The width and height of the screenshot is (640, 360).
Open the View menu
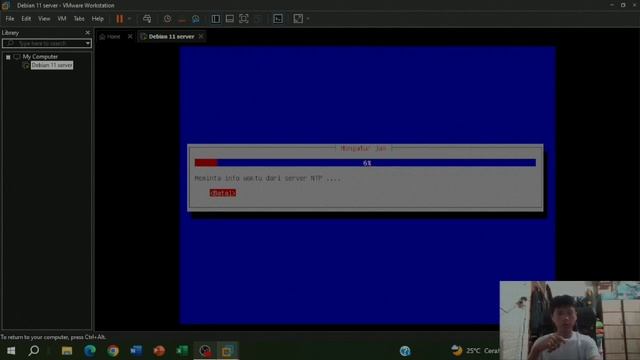(x=44, y=19)
